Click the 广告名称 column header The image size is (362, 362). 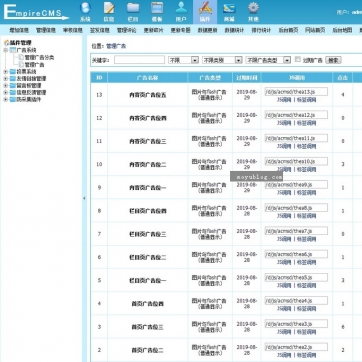pos(148,78)
